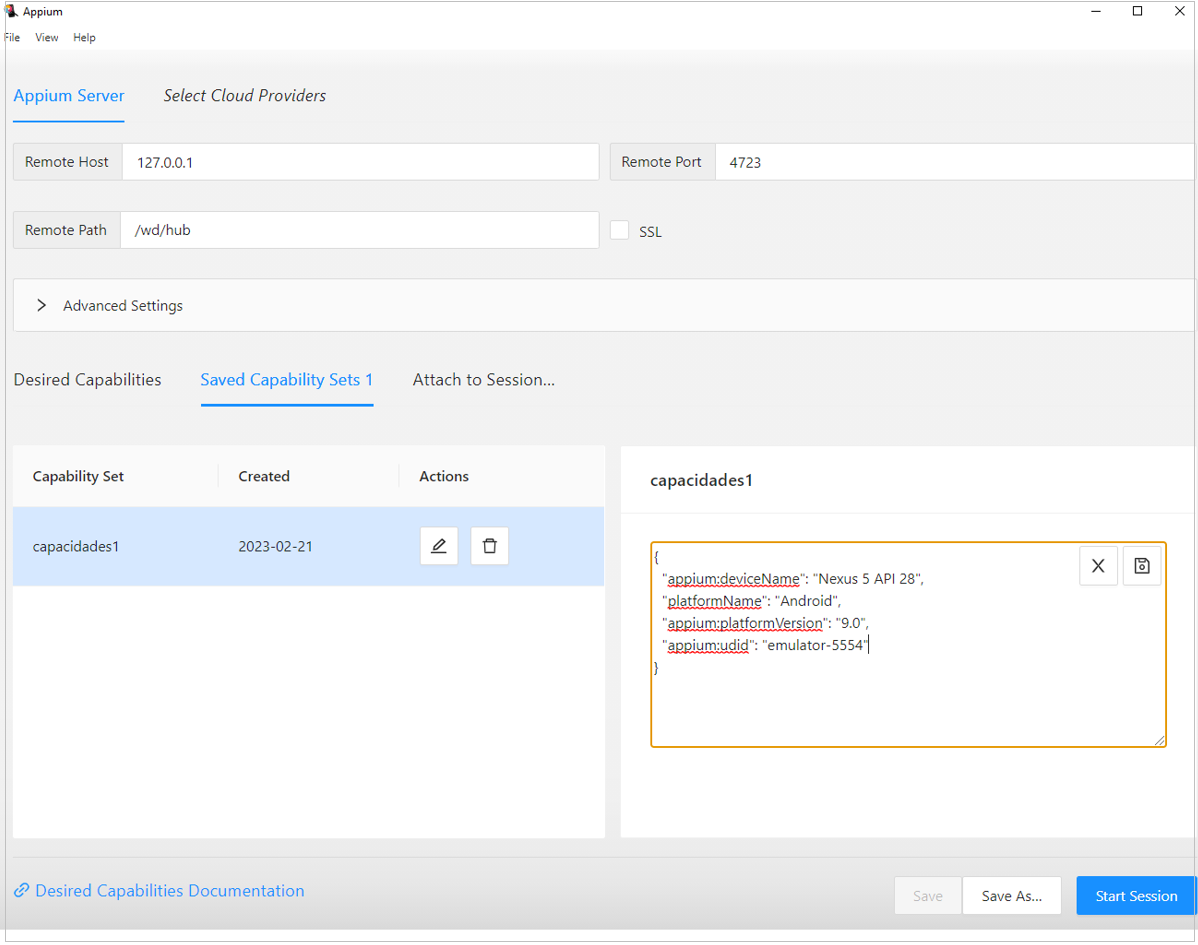Image resolution: width=1198 pixels, height=945 pixels.
Task: Switch to the Attach to Session tab
Action: click(x=483, y=380)
